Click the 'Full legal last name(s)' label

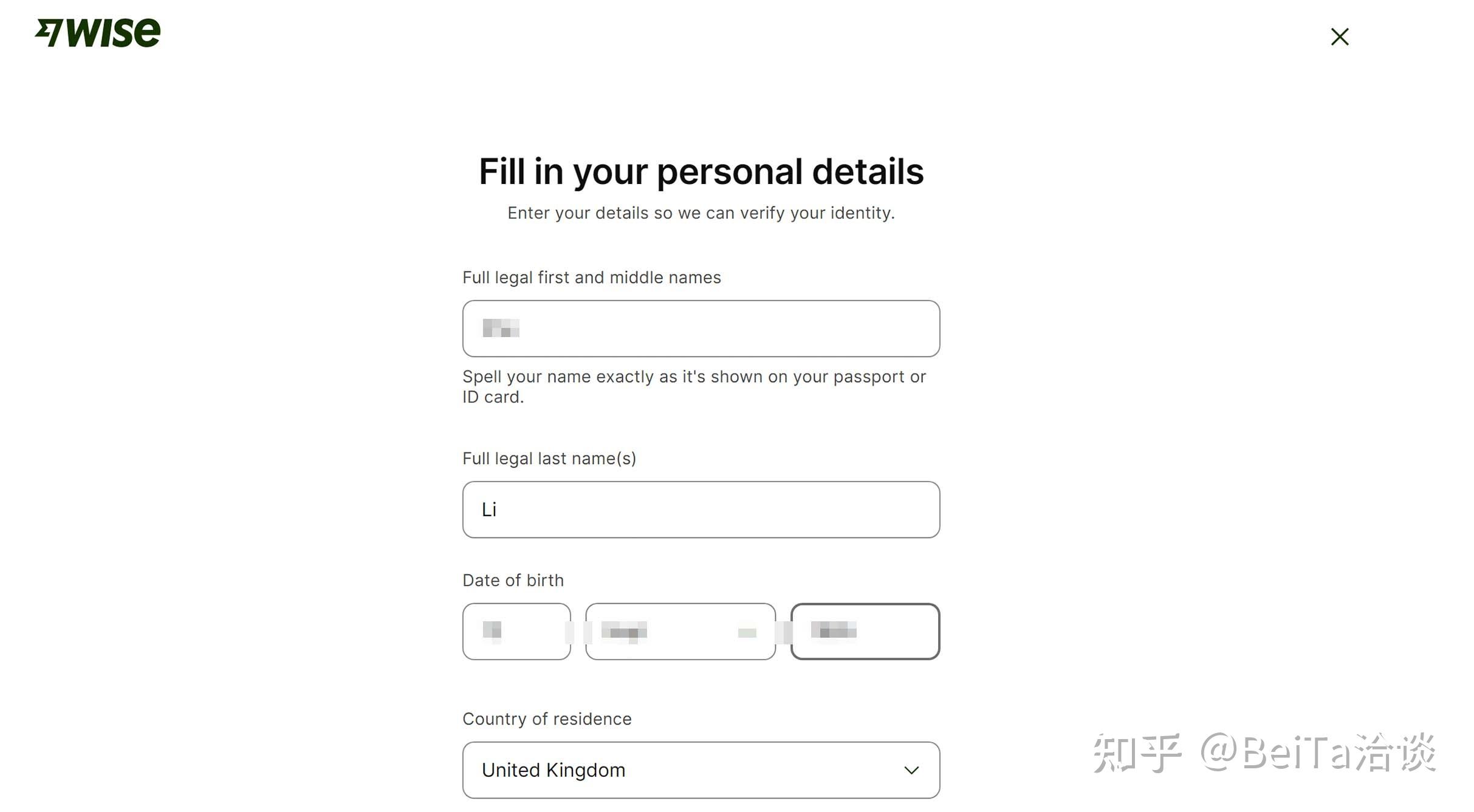549,459
